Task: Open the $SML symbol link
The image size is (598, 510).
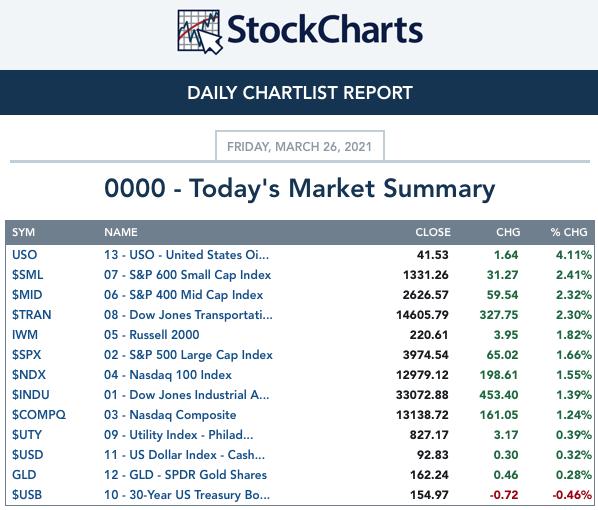Action: [27, 275]
